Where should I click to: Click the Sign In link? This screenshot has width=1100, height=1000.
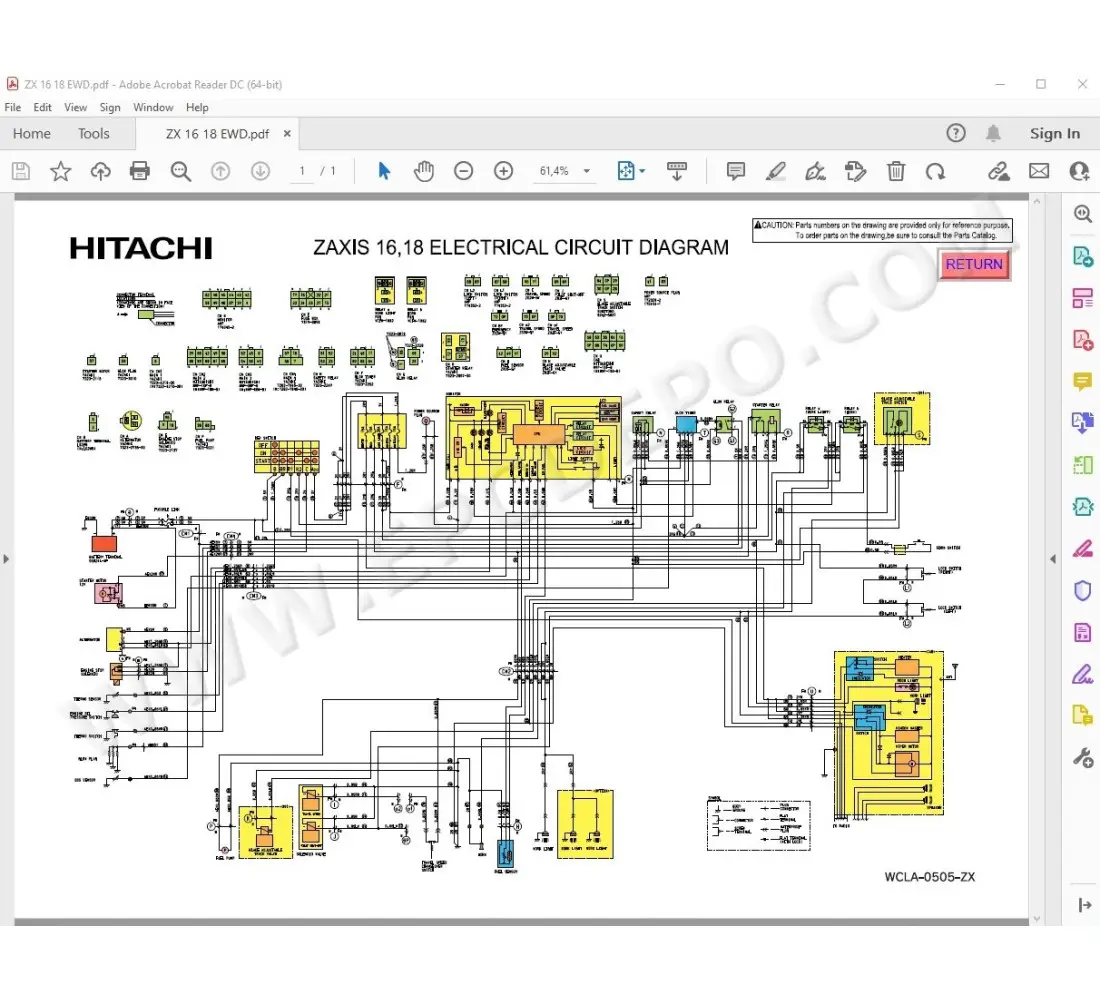1054,133
